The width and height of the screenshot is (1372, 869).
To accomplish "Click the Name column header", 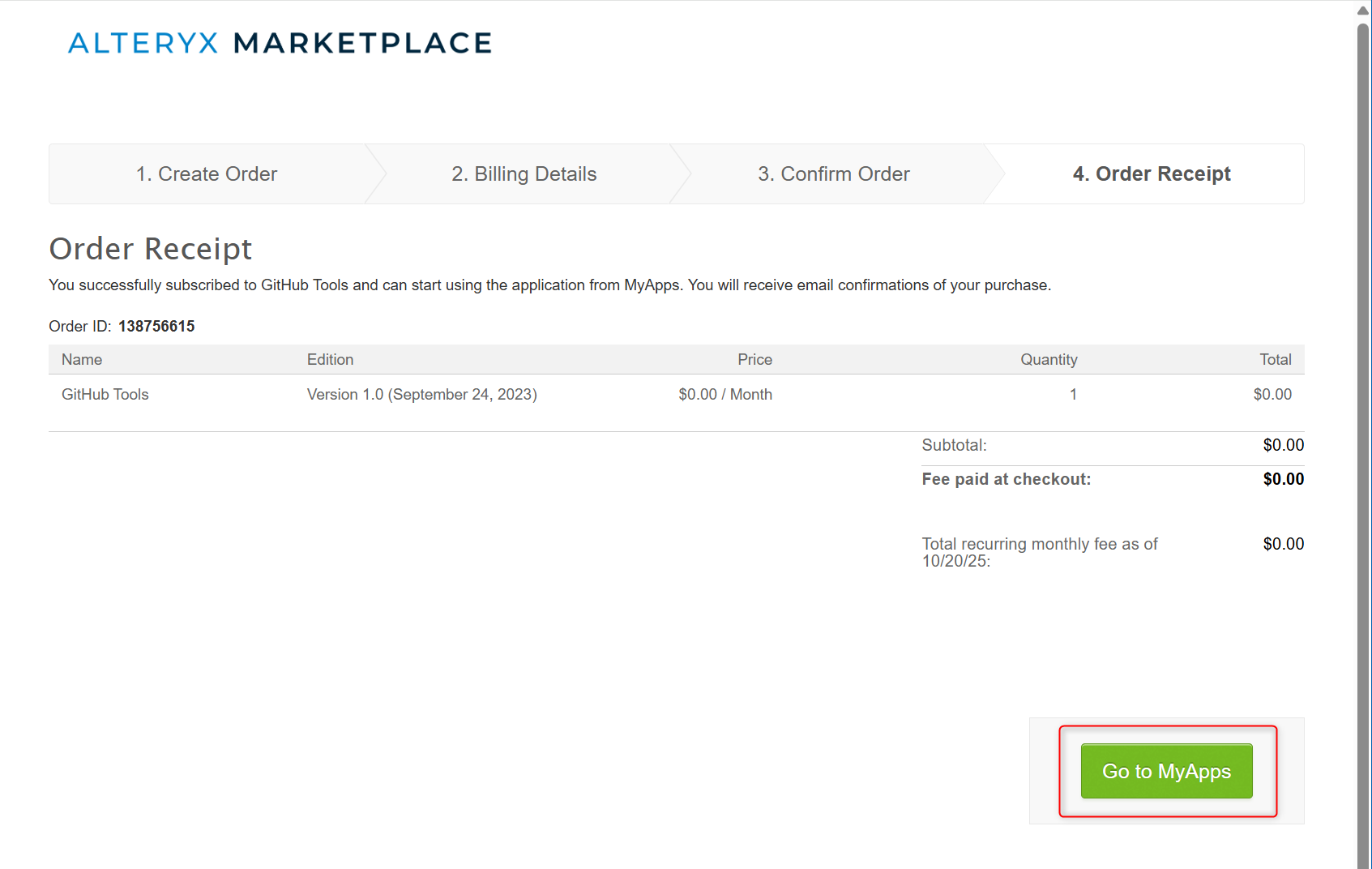I will point(82,360).
